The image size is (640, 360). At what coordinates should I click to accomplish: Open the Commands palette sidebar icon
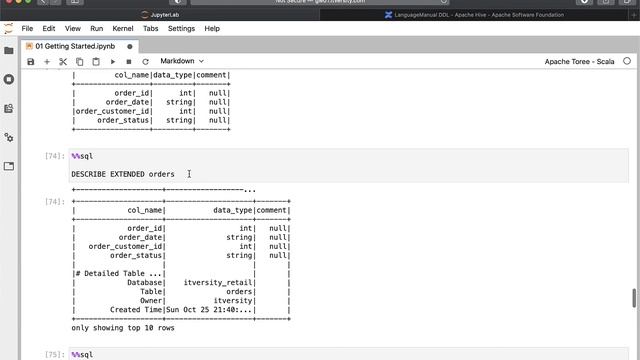click(x=9, y=109)
